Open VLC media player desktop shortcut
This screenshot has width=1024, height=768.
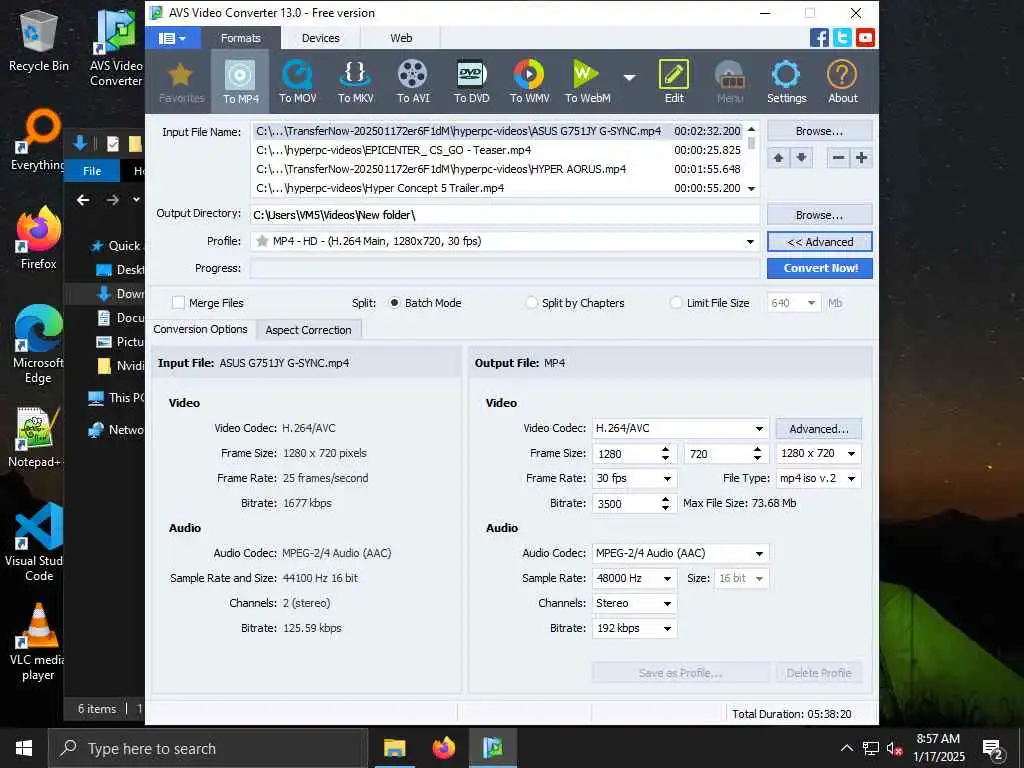(39, 641)
